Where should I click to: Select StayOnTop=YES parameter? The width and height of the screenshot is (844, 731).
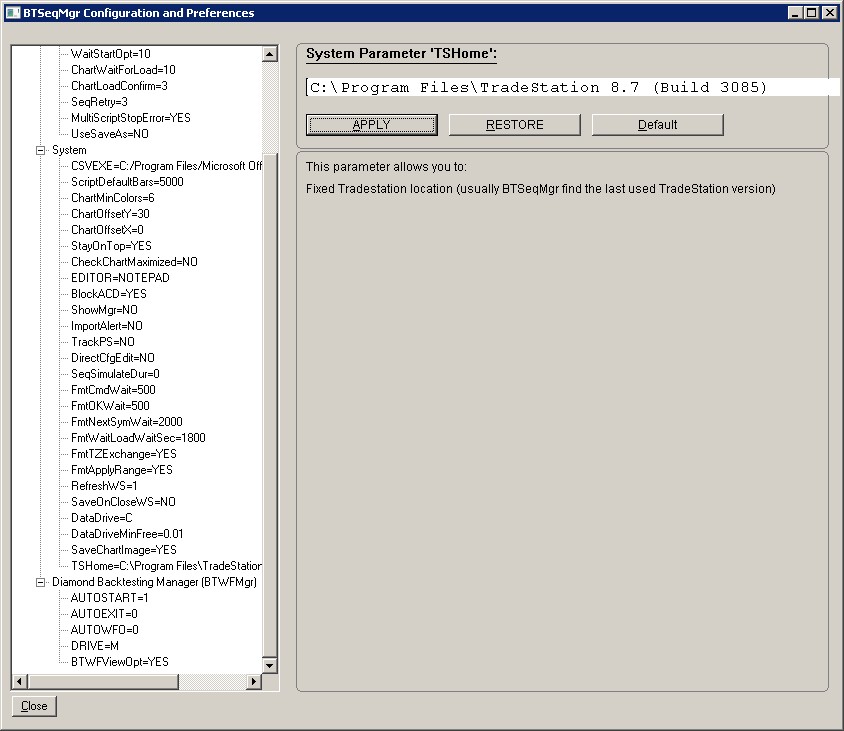click(111, 246)
